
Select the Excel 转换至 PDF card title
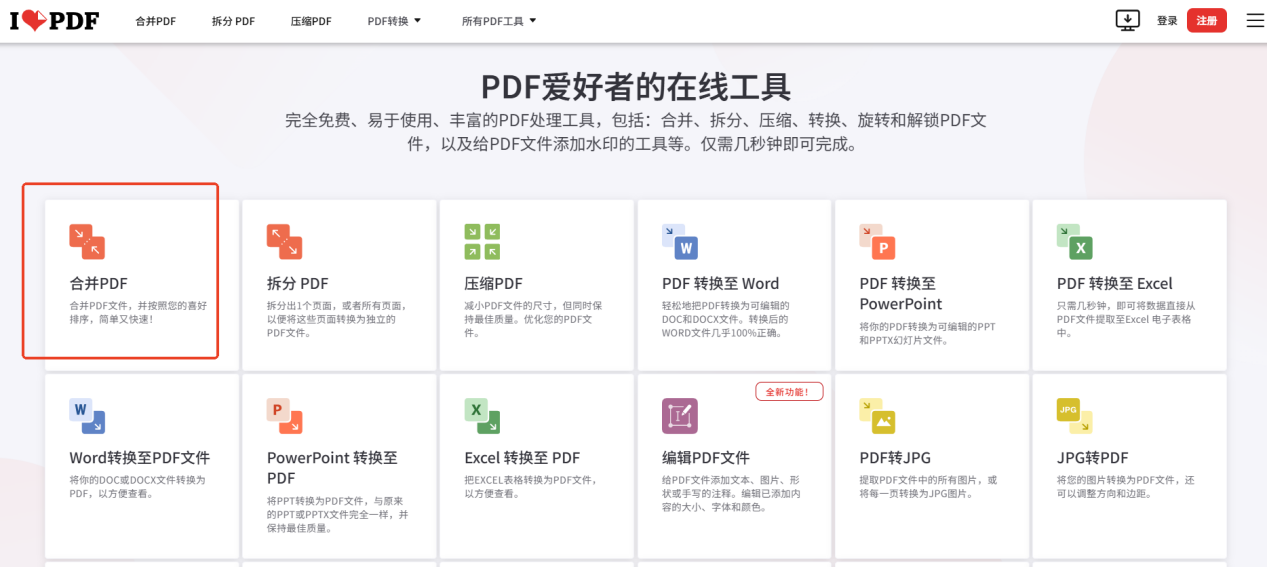522,457
